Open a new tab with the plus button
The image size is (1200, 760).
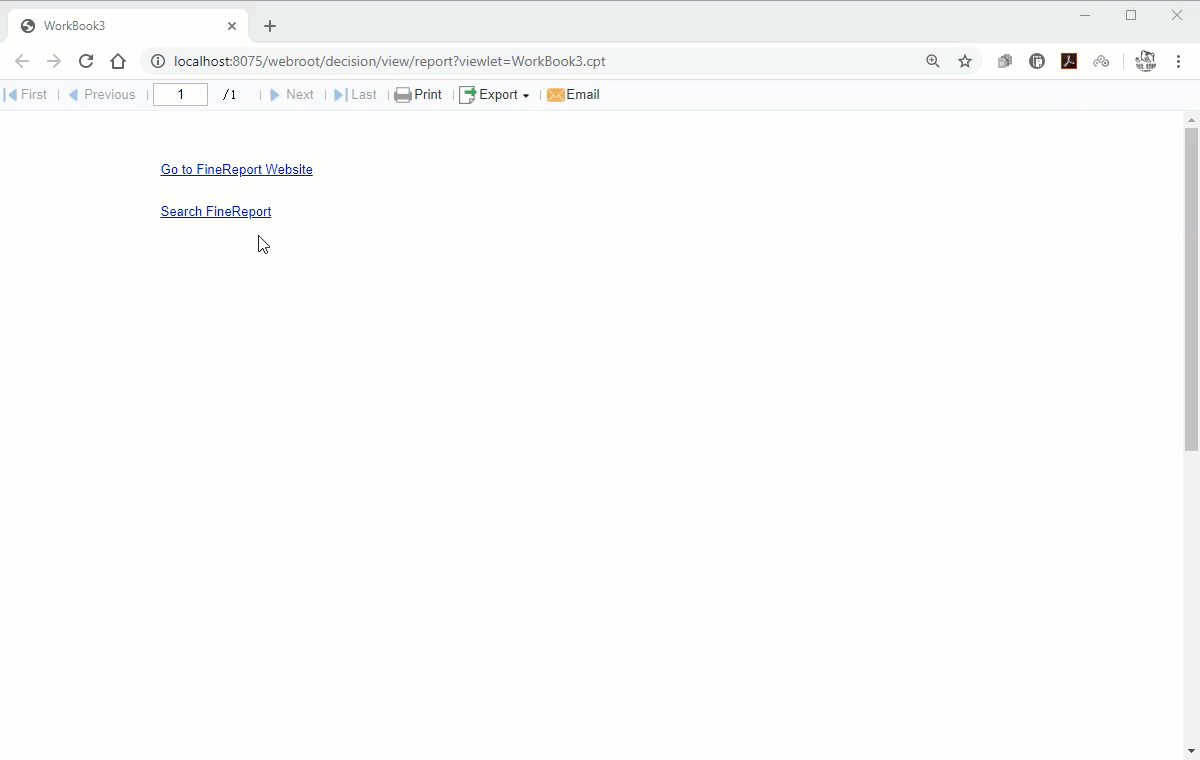(x=269, y=25)
